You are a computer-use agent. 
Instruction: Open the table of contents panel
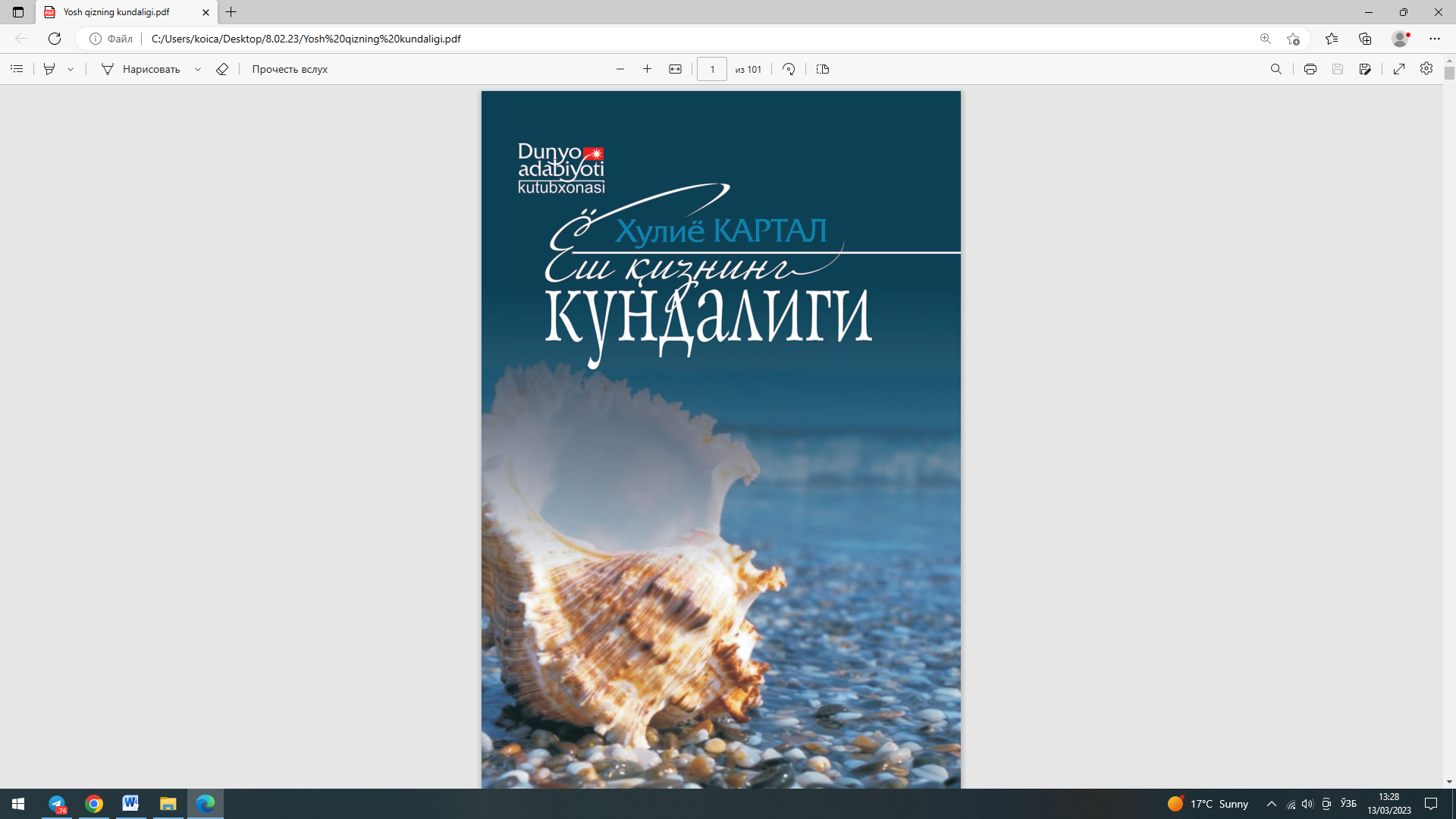point(17,69)
